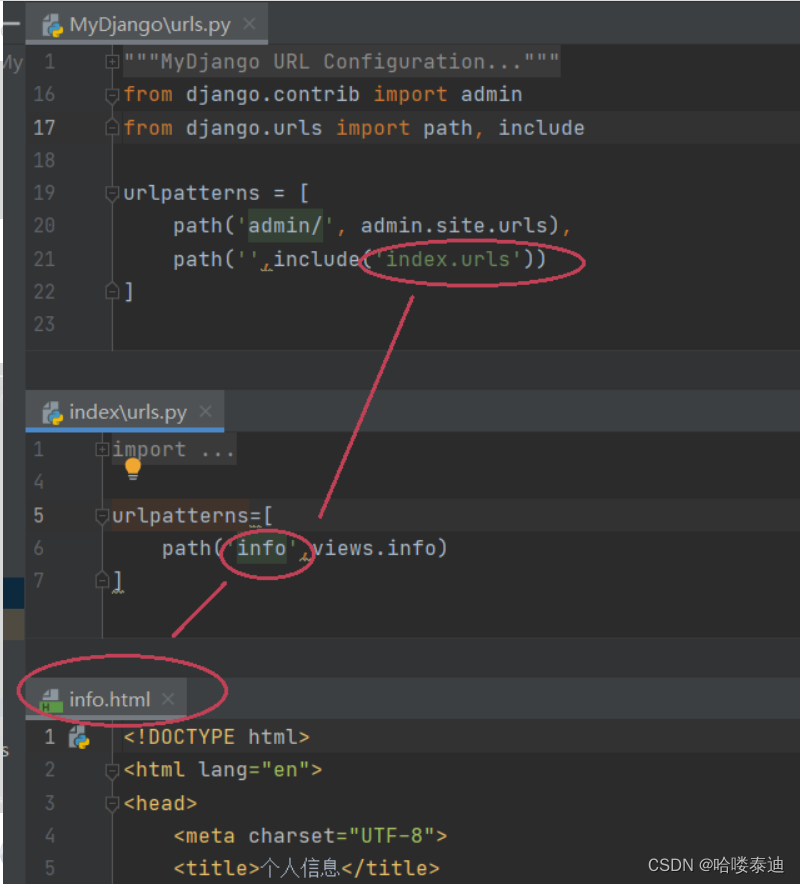Click the meta charset="UTF-8" tag
800x884 pixels.
tap(310, 836)
